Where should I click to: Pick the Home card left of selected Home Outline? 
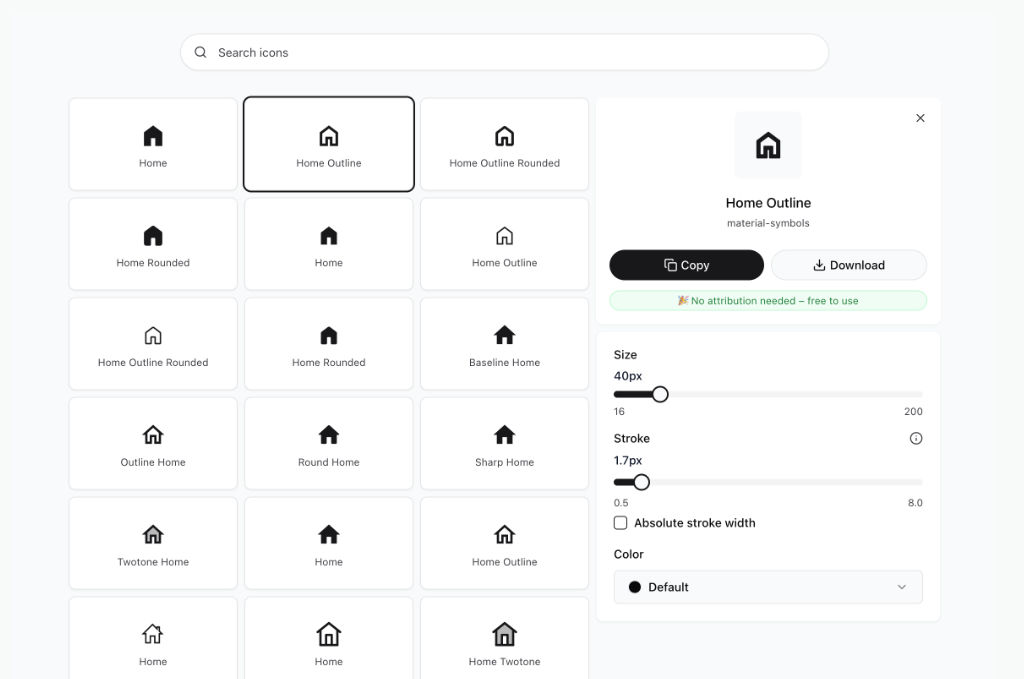153,144
